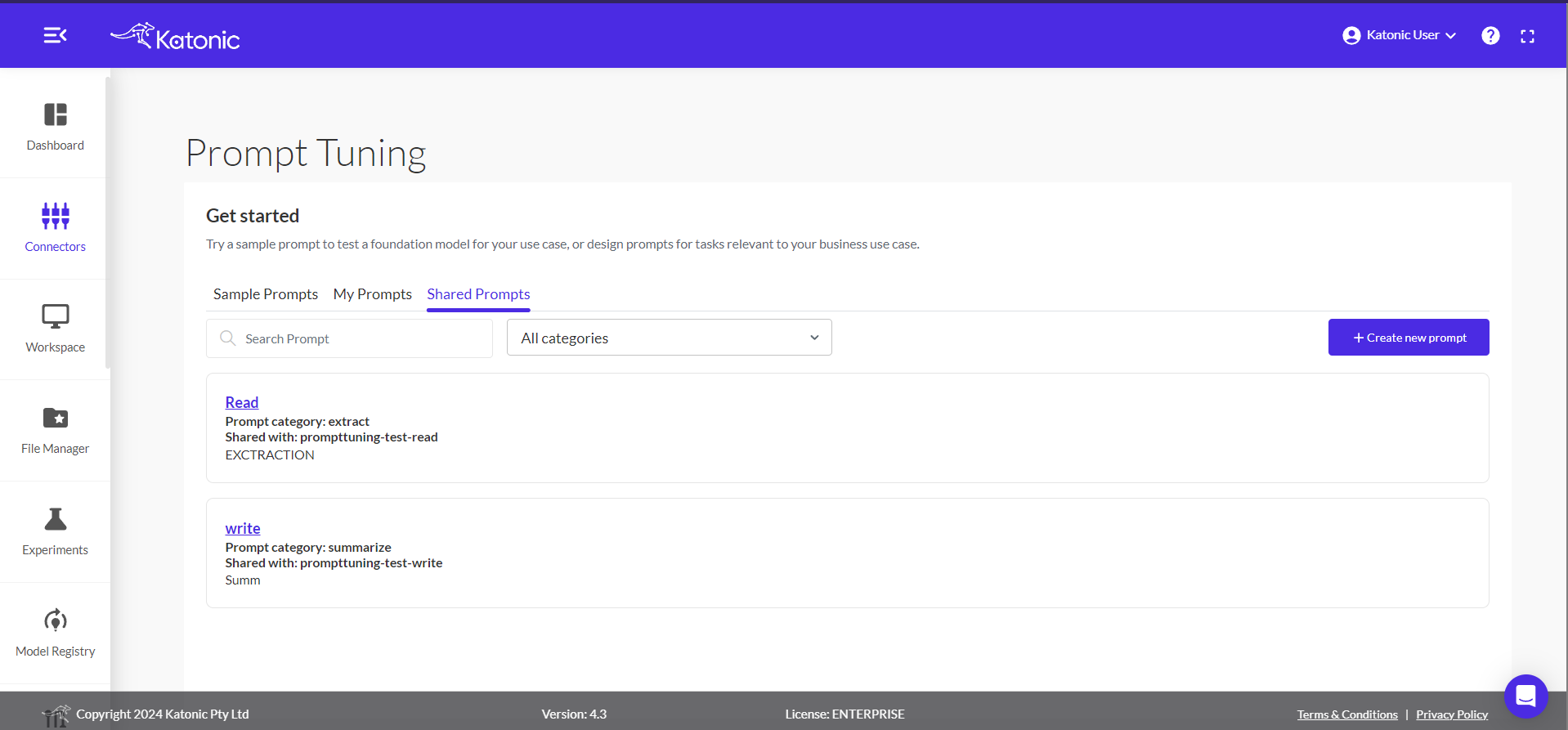Switch to the Sample Prompts tab
This screenshot has height=730, width=1568.
(266, 294)
